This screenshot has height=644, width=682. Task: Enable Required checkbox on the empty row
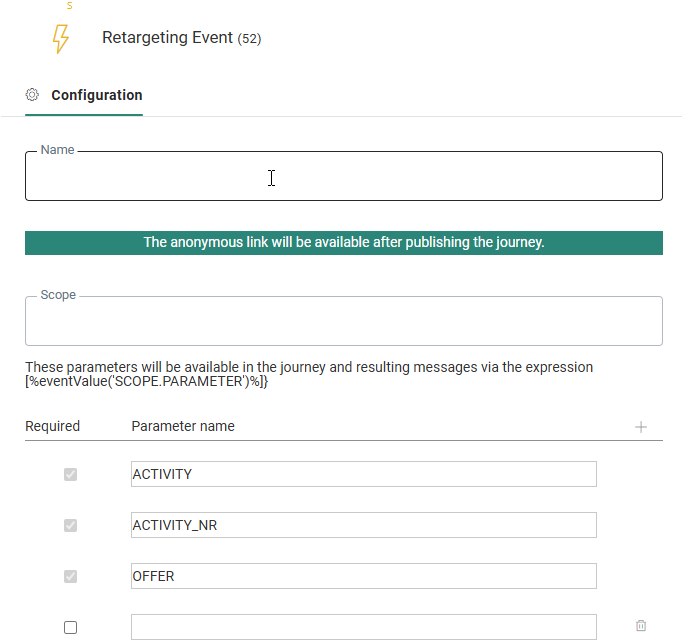(x=70, y=627)
